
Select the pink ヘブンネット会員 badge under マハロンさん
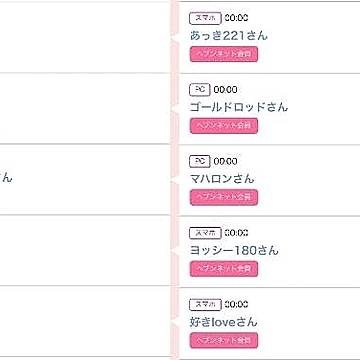click(x=224, y=197)
